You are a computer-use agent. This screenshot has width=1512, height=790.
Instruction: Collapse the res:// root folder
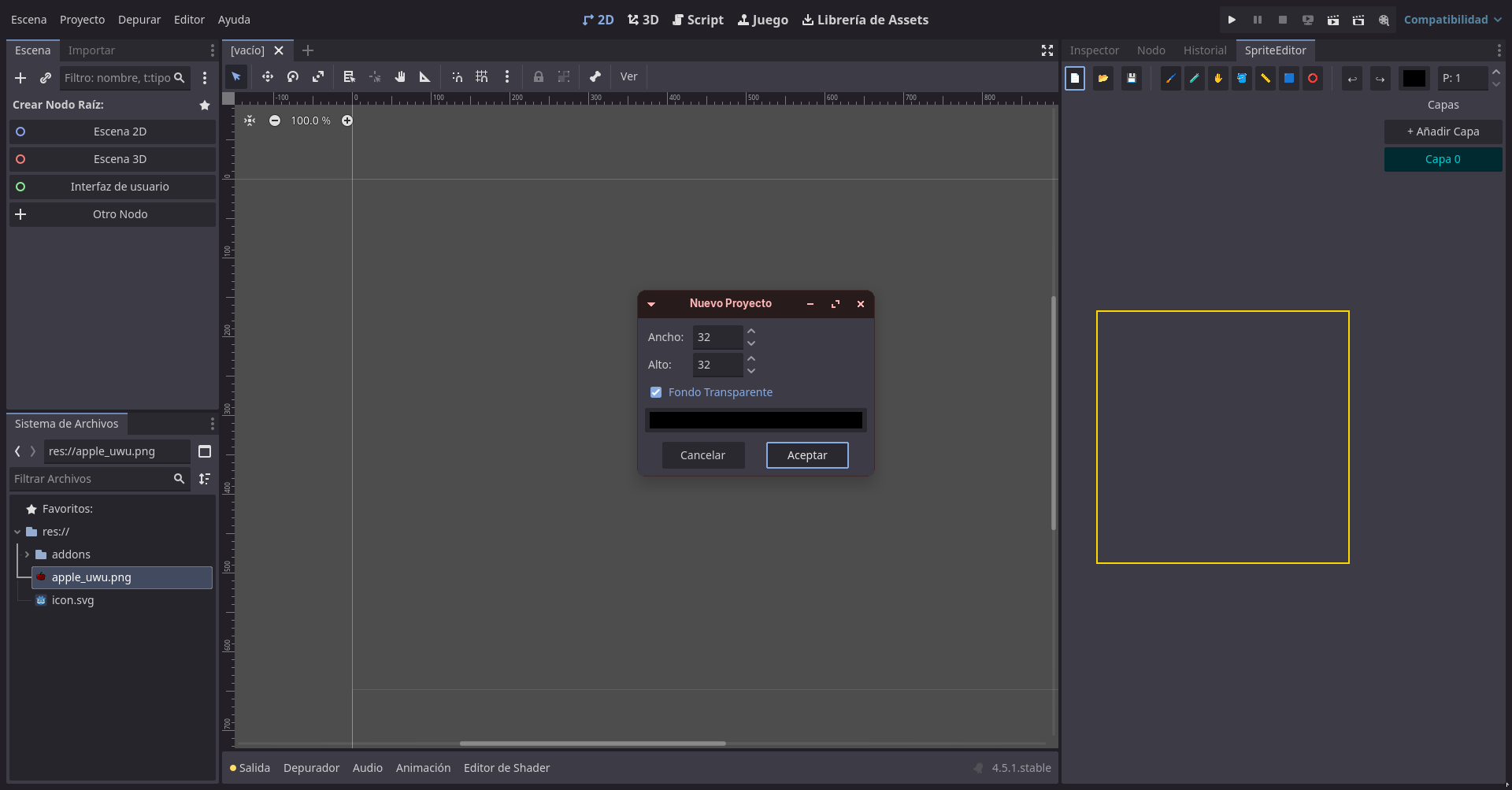[17, 532]
